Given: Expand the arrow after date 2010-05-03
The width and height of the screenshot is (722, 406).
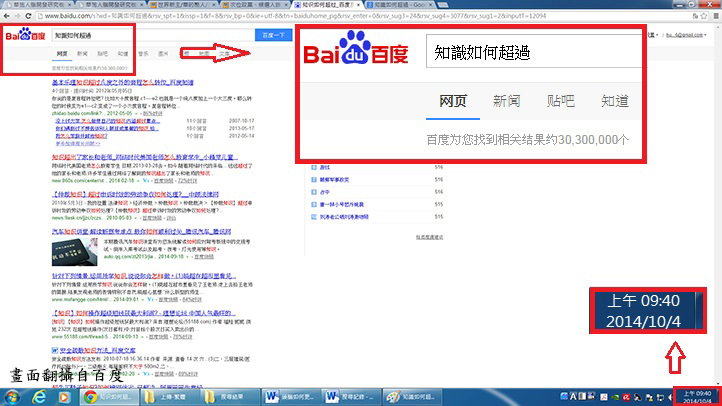Looking at the screenshot, I should pos(136,218).
